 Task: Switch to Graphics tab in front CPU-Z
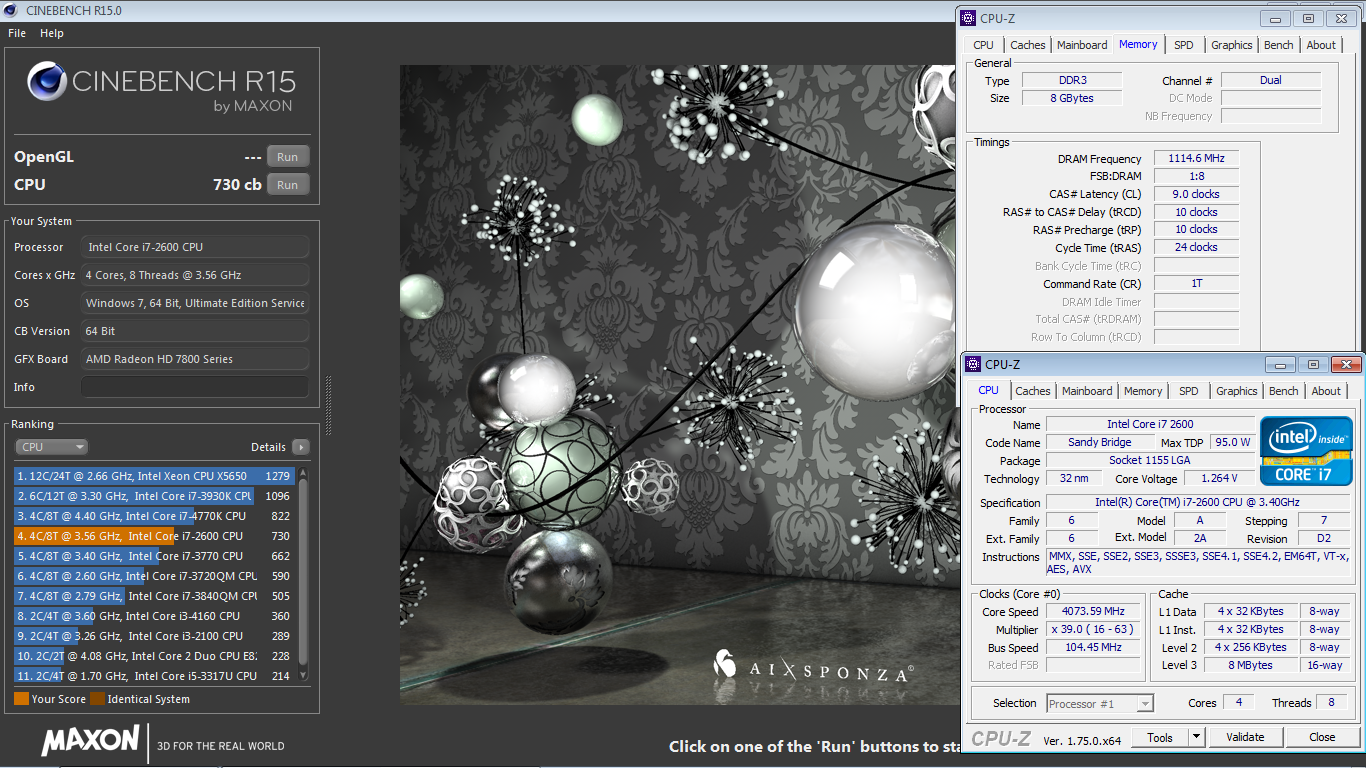coord(1237,391)
